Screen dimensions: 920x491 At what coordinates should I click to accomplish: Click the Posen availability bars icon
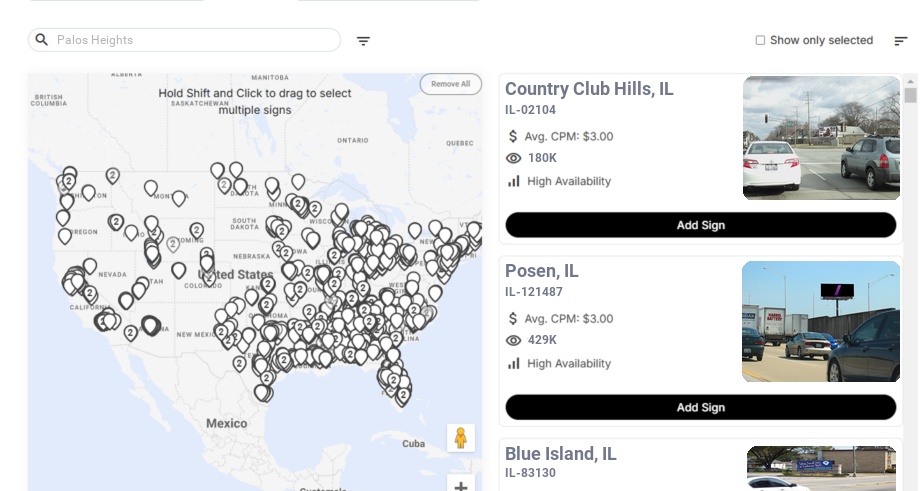click(x=514, y=363)
